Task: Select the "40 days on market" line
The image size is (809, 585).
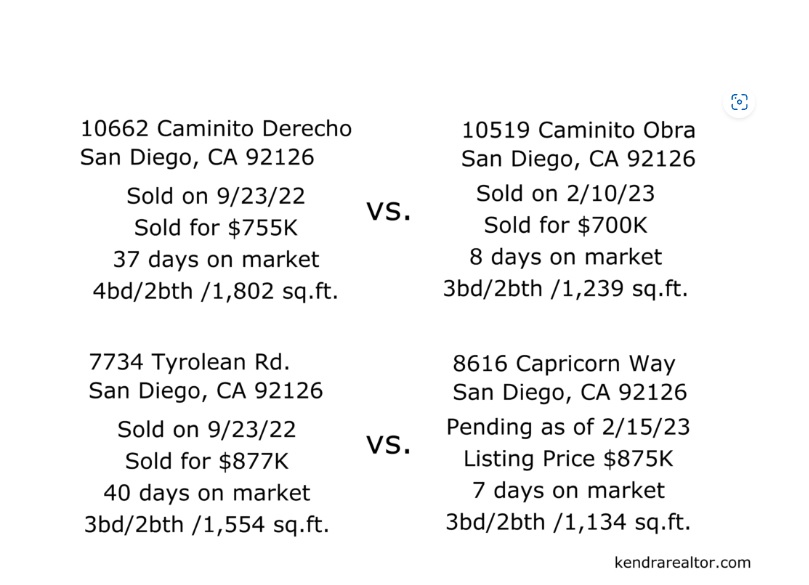Action: click(x=207, y=493)
